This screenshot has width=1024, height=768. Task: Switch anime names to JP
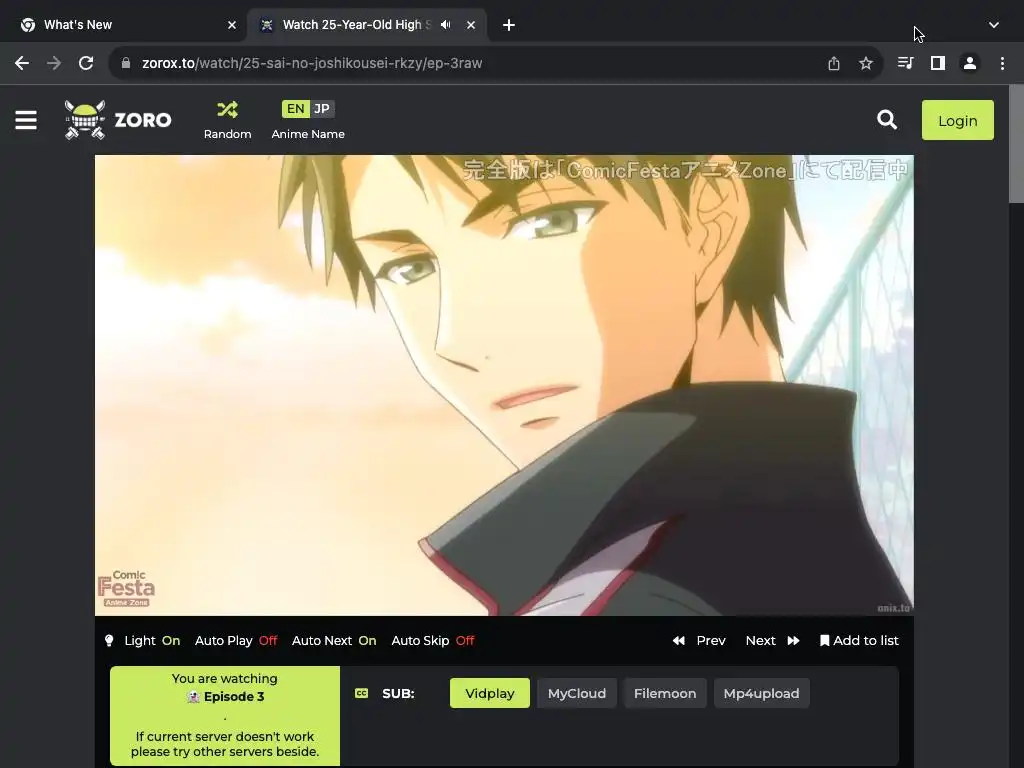pos(321,109)
